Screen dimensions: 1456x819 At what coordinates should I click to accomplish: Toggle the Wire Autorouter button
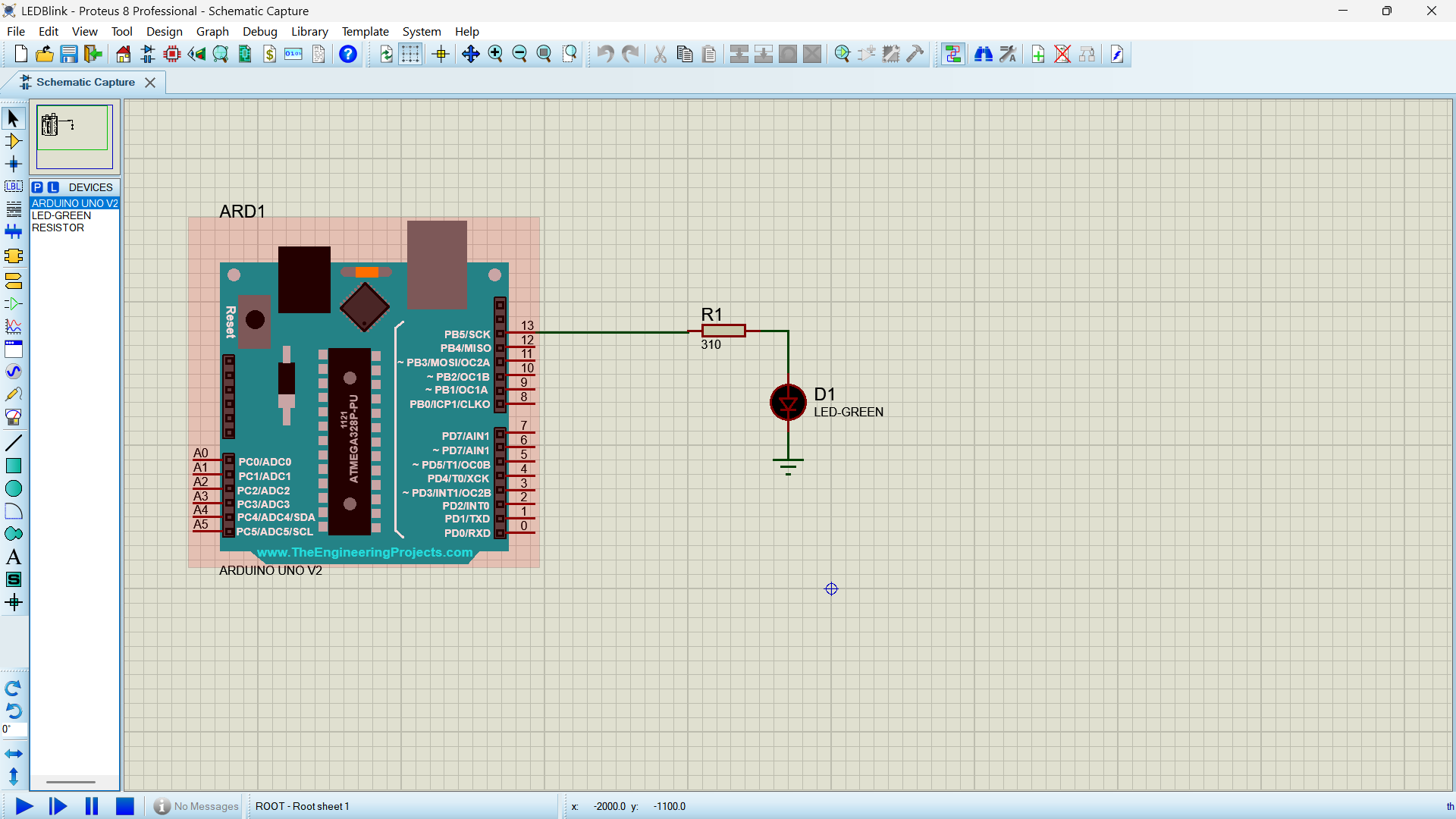tap(953, 54)
